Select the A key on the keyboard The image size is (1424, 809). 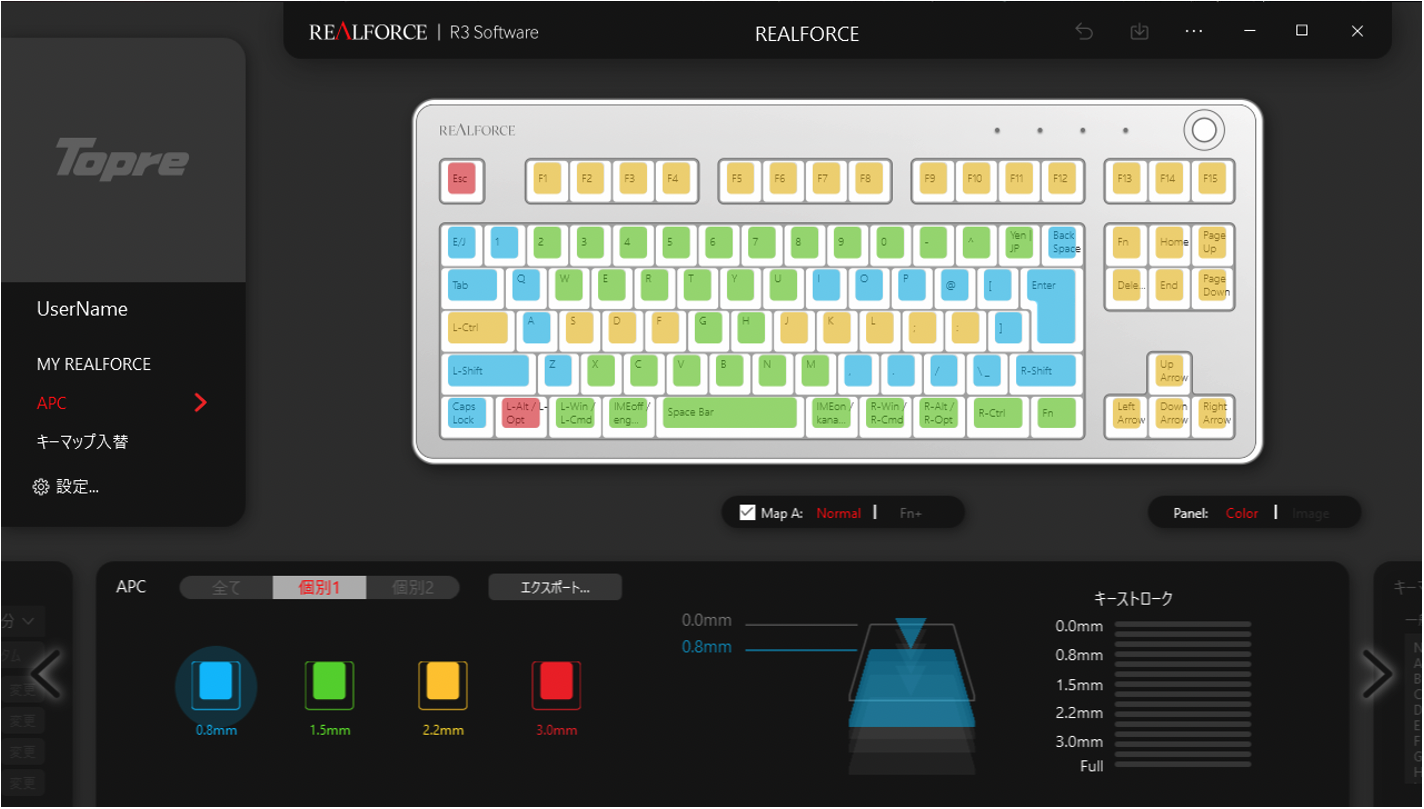[x=537, y=327]
